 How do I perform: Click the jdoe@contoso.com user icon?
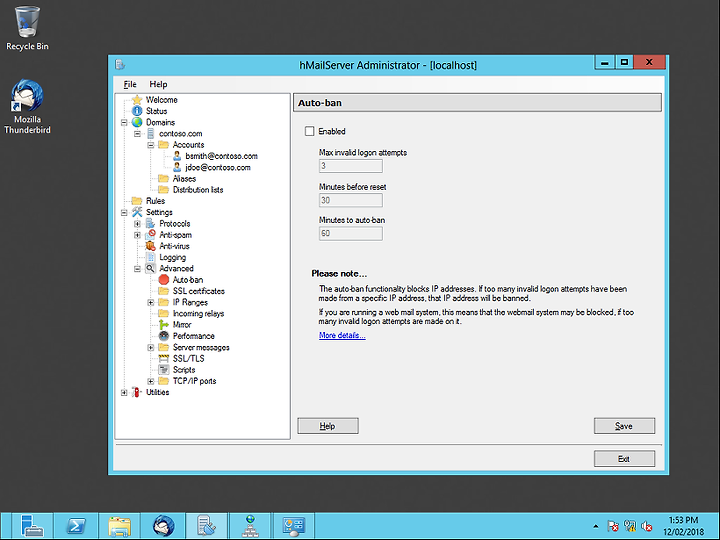pyautogui.click(x=177, y=167)
